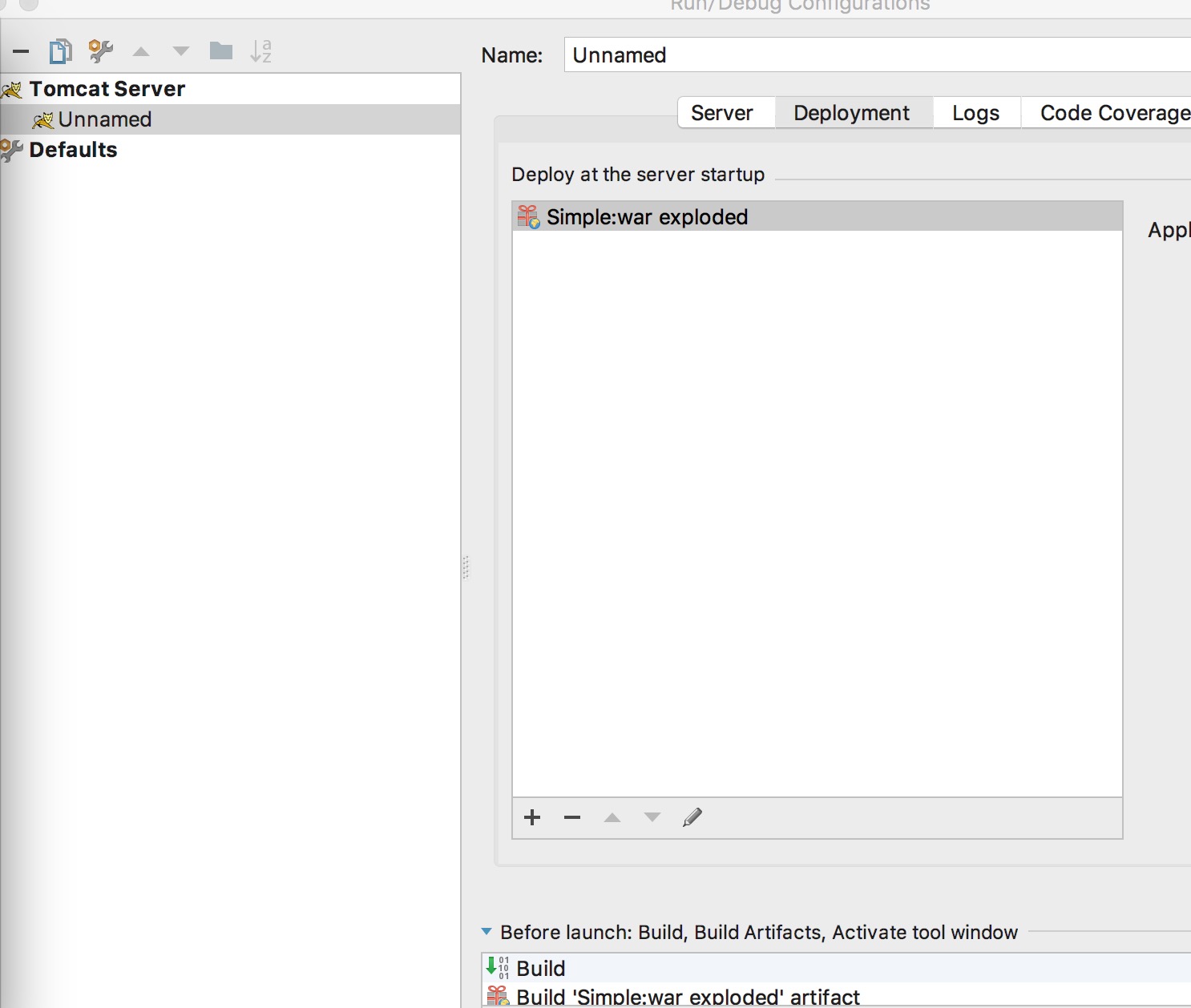The image size is (1191, 1008).
Task: Remove the selected run configuration
Action: pyautogui.click(x=20, y=50)
